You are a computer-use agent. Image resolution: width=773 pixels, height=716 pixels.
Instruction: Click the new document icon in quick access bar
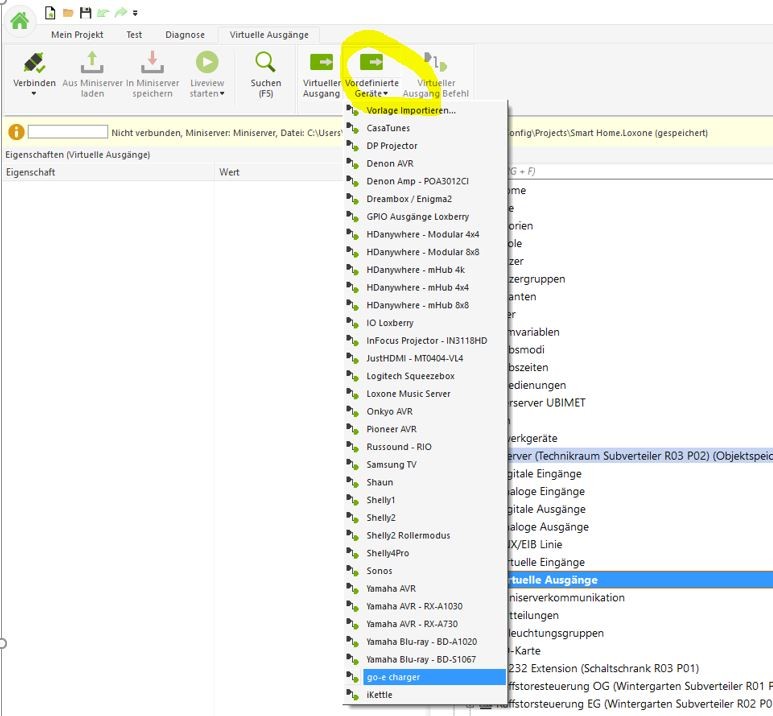tap(50, 13)
